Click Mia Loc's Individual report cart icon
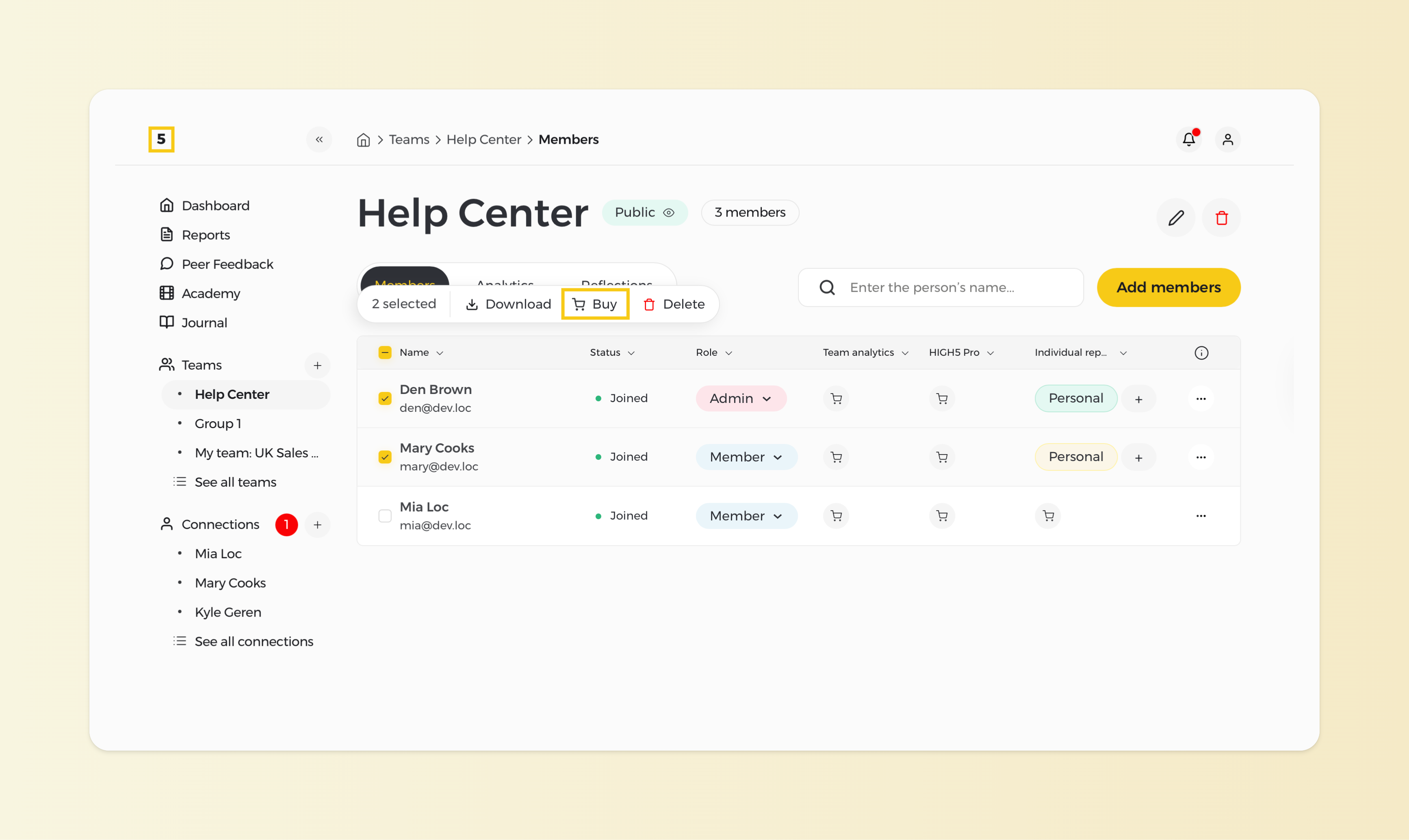The image size is (1409, 840). click(1048, 516)
